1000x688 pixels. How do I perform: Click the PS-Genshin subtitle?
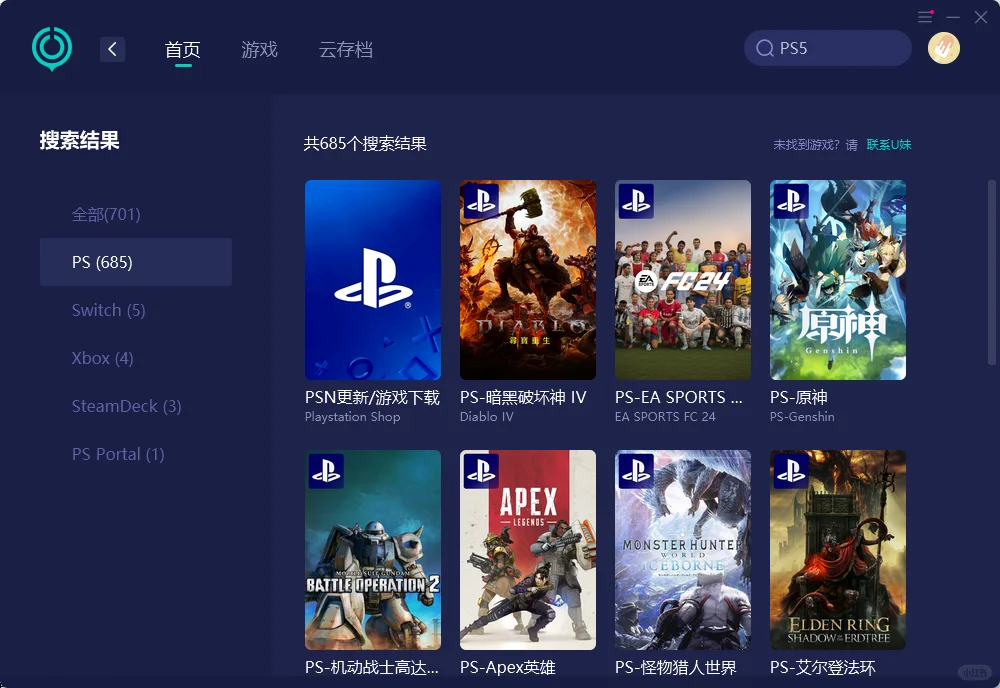point(802,416)
